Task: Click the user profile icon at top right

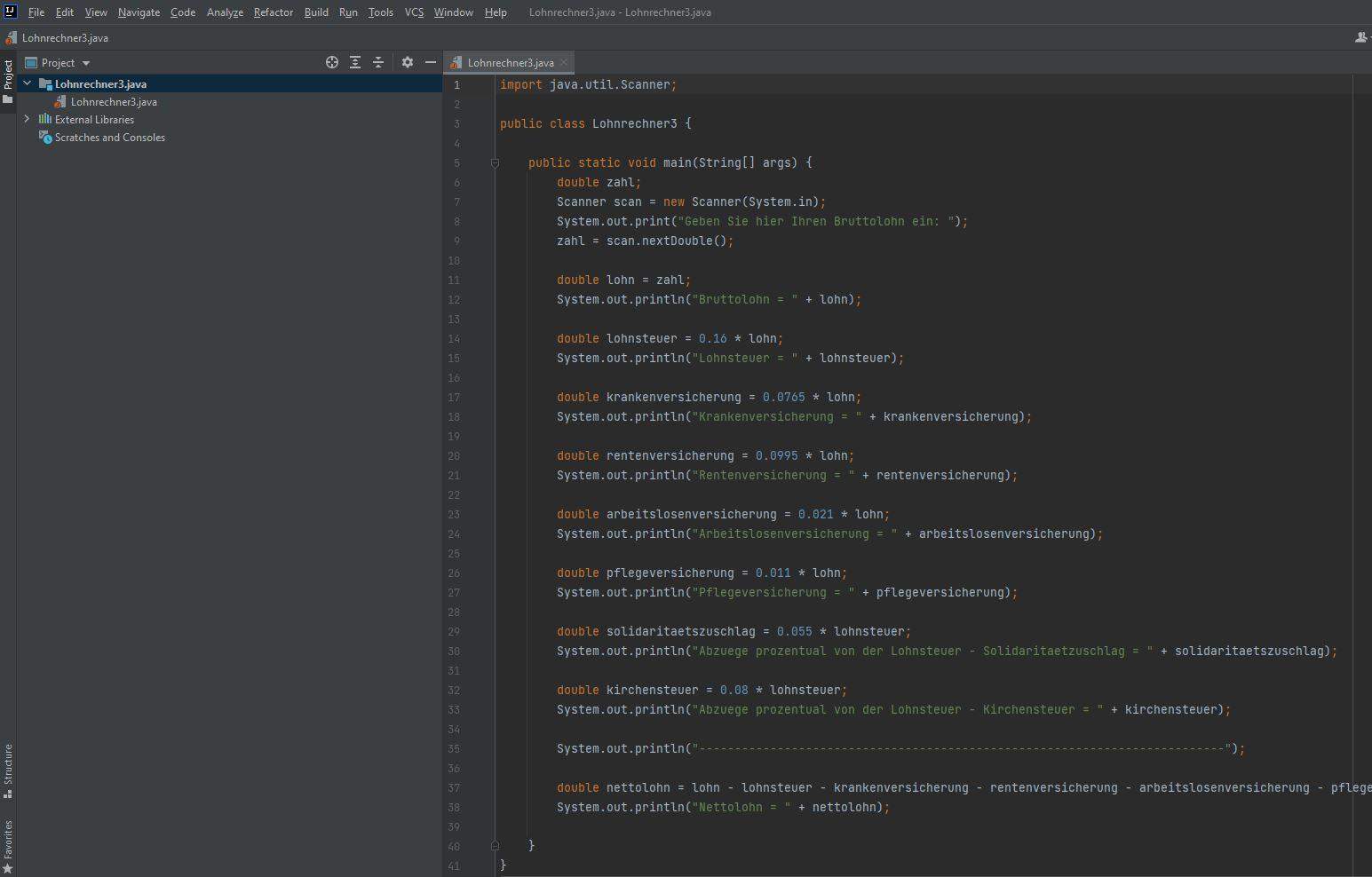Action: tap(1360, 37)
